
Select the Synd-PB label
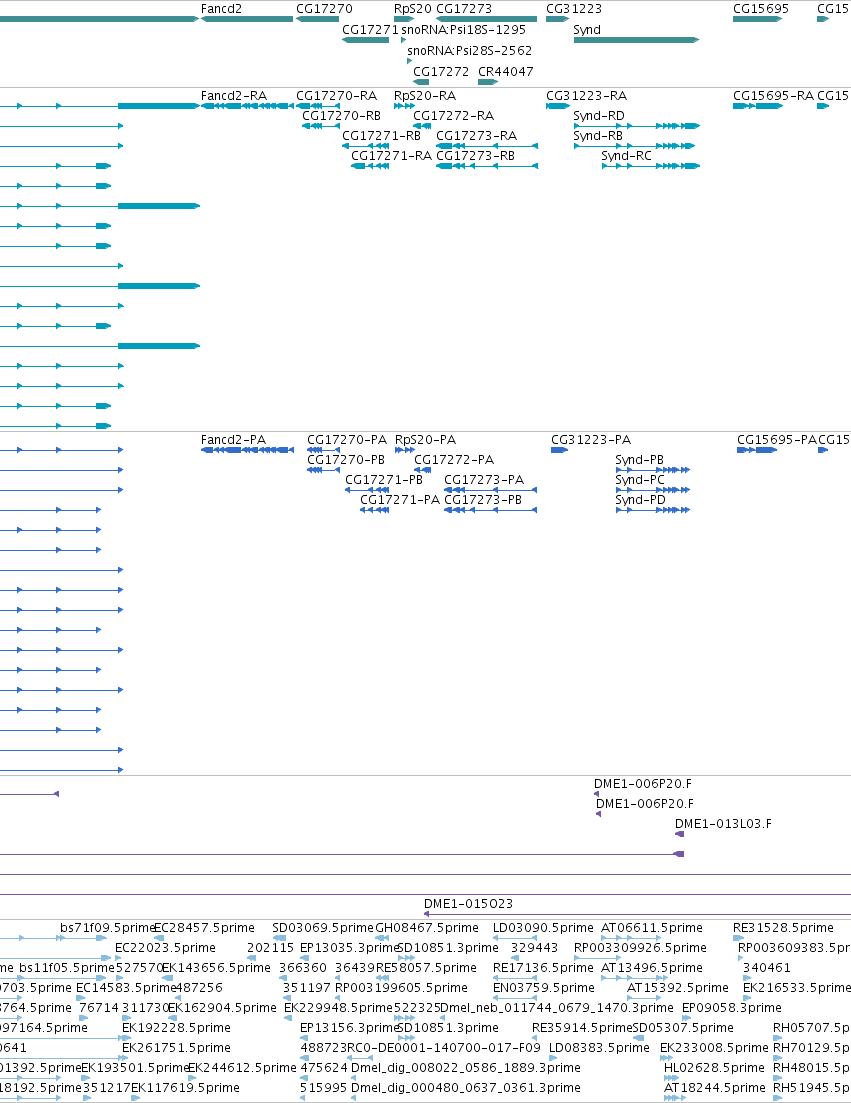tap(639, 459)
